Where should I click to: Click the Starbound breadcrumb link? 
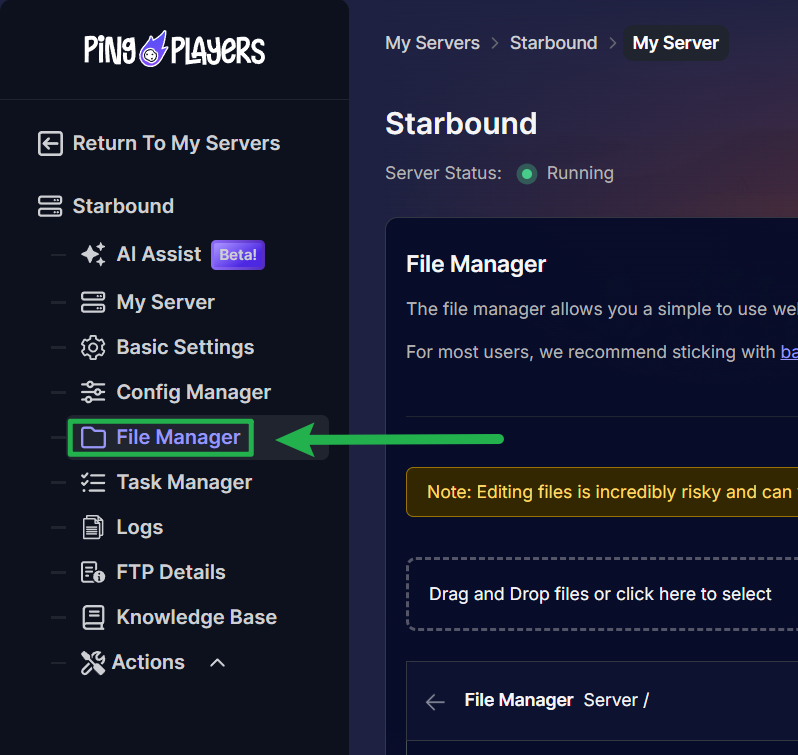pos(553,43)
